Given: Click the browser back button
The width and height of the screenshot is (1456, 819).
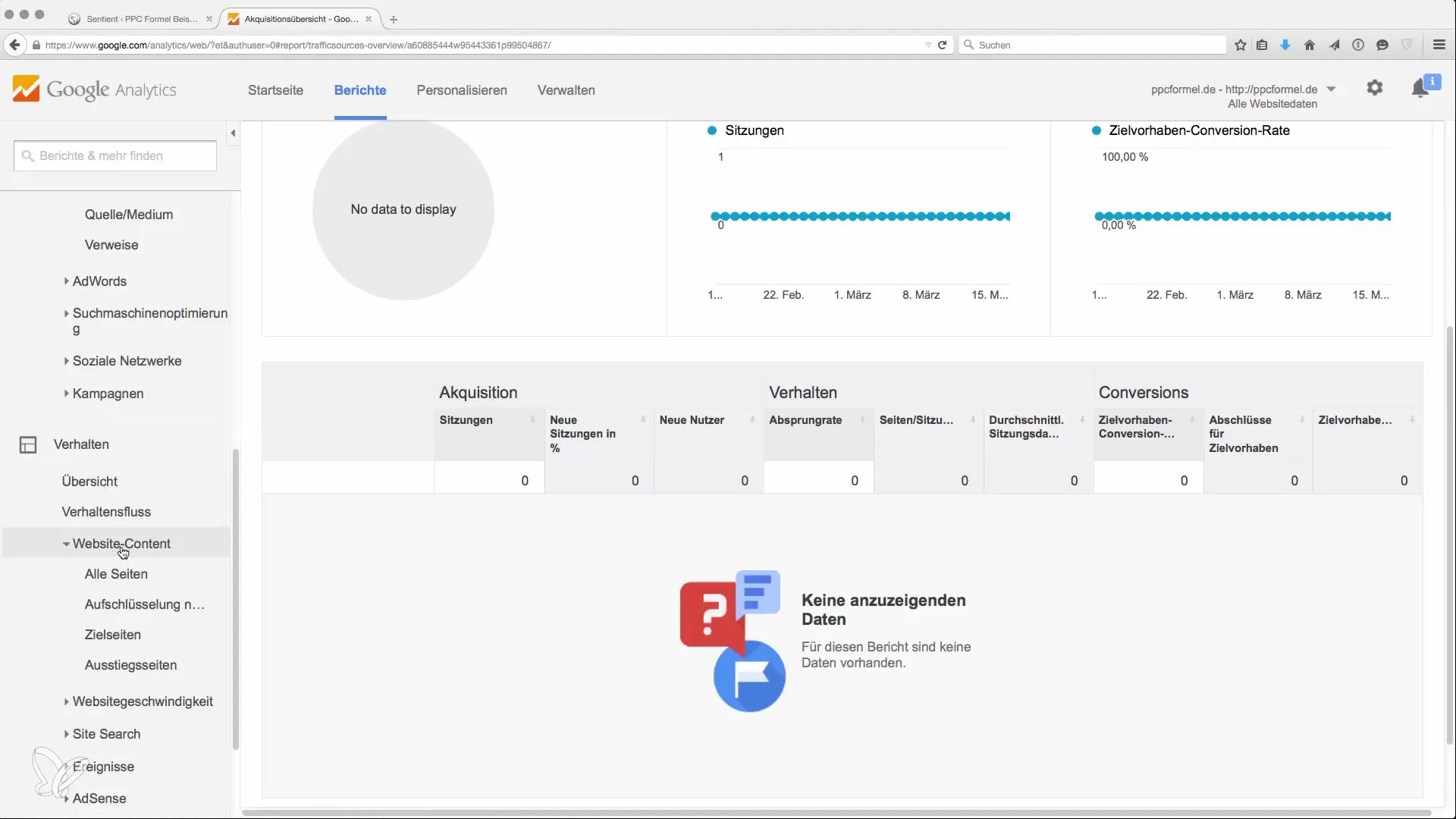Looking at the screenshot, I should [x=14, y=45].
